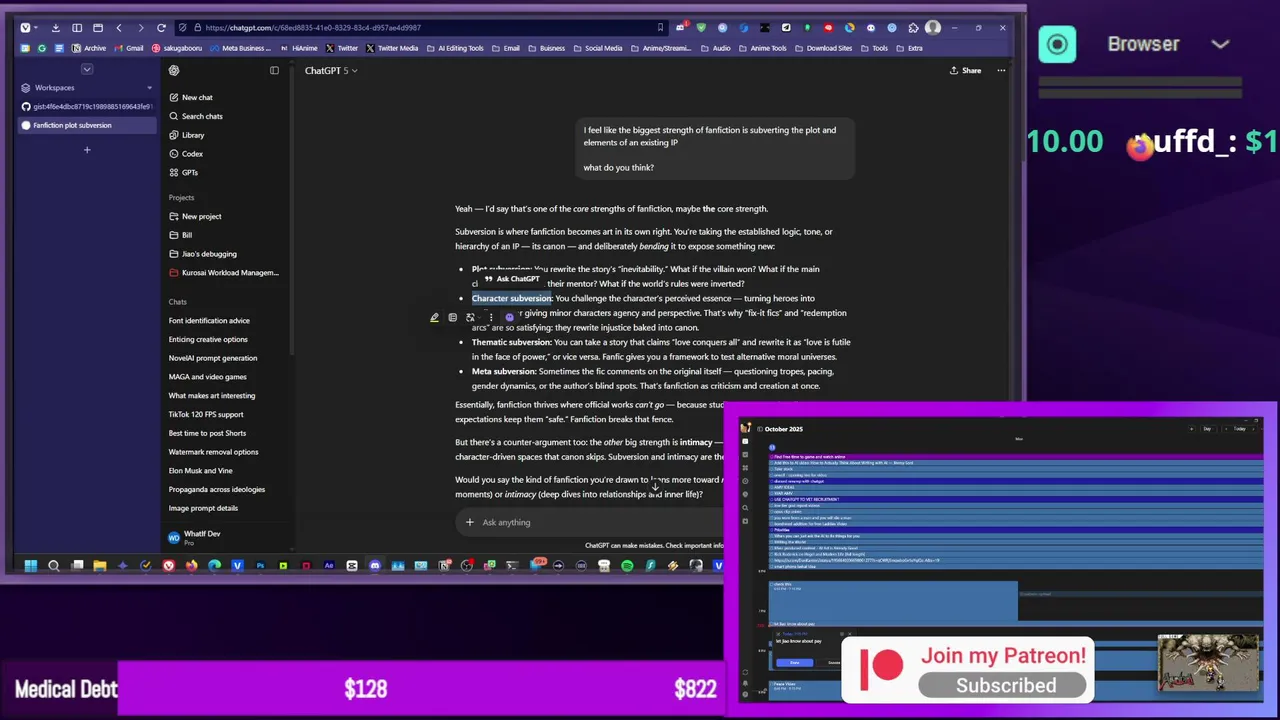Image resolution: width=1280 pixels, height=720 pixels.
Task: Open Archive bookmark
Action: 90,48
